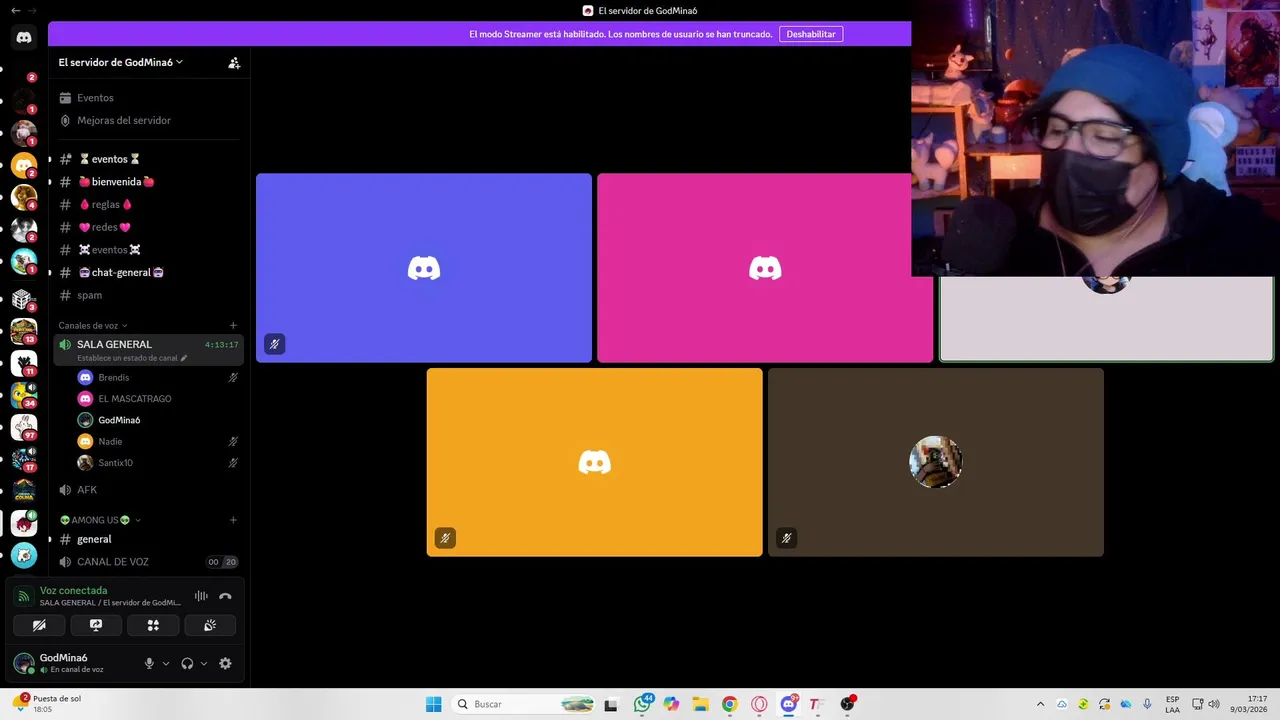Share your screen button

[96, 625]
